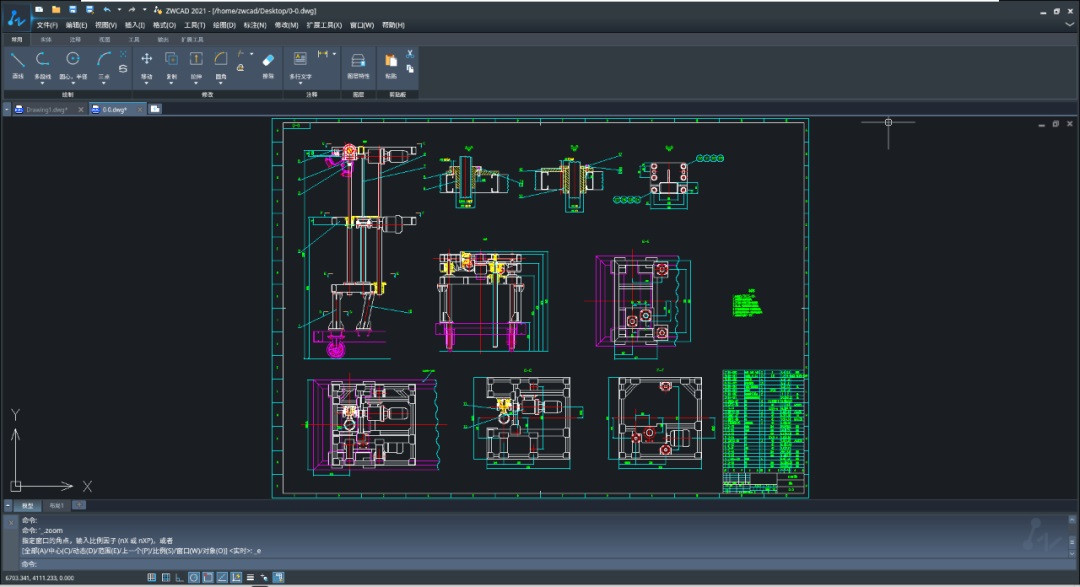1080x587 pixels.
Task: Toggle Snap mode in status bar
Action: (152, 577)
